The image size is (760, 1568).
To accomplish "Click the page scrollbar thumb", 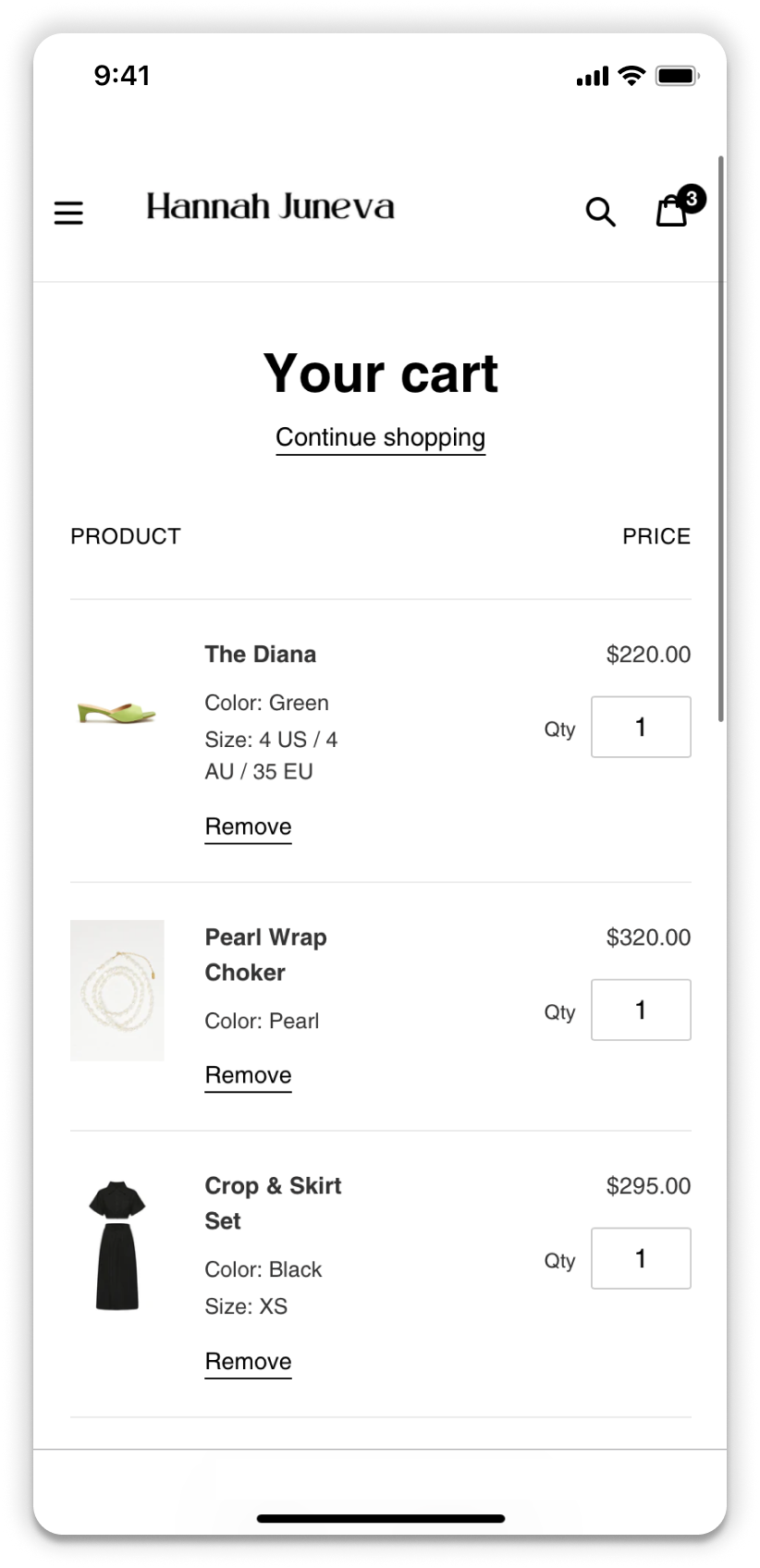I will (721, 439).
